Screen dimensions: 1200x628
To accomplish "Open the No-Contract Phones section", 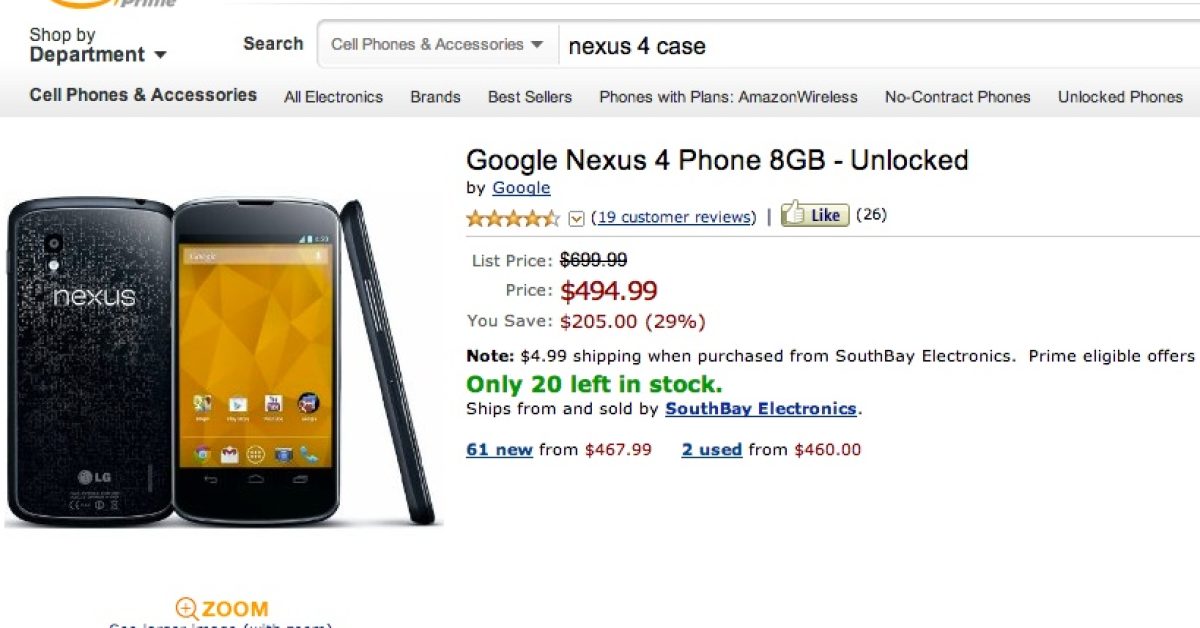I will point(957,97).
